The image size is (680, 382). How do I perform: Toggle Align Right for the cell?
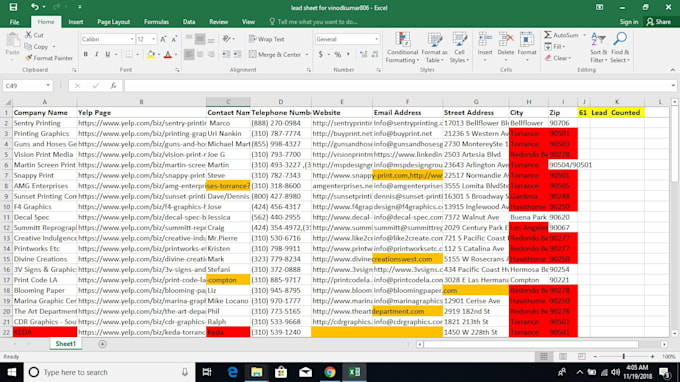coord(211,54)
